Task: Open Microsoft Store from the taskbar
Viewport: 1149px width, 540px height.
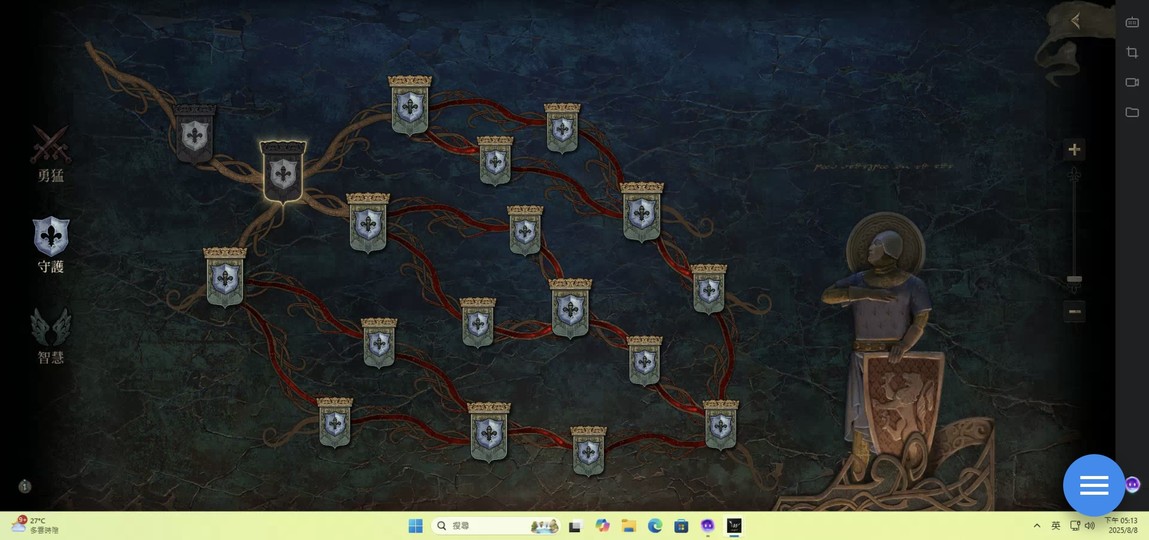Action: click(681, 525)
